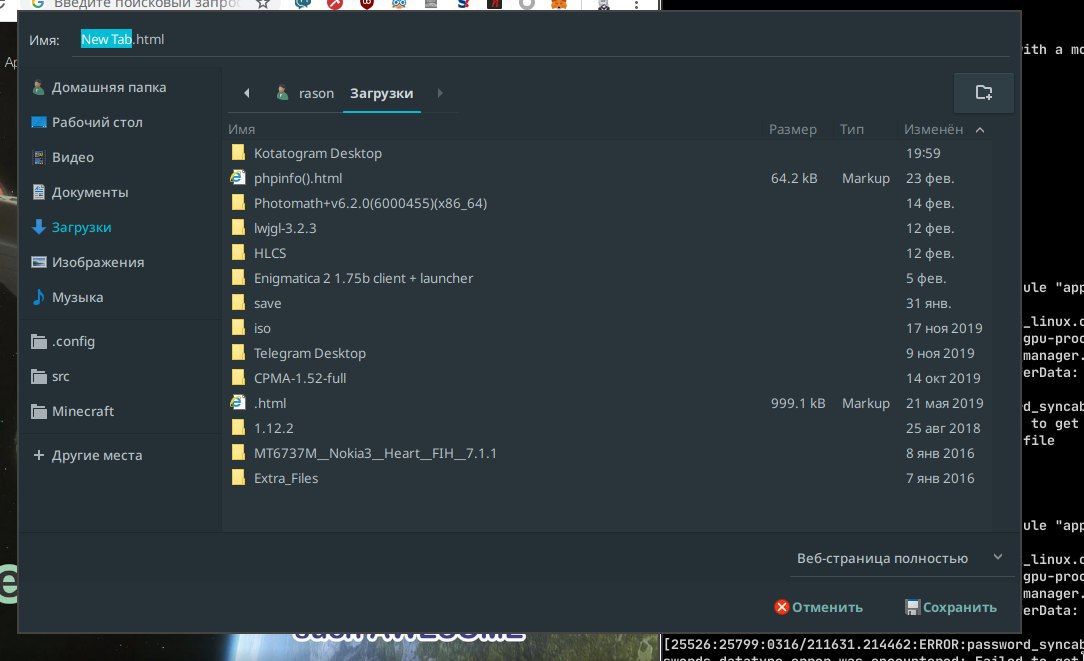Click Extra_Files folder icon
The height and width of the screenshot is (661, 1084).
coord(239,478)
